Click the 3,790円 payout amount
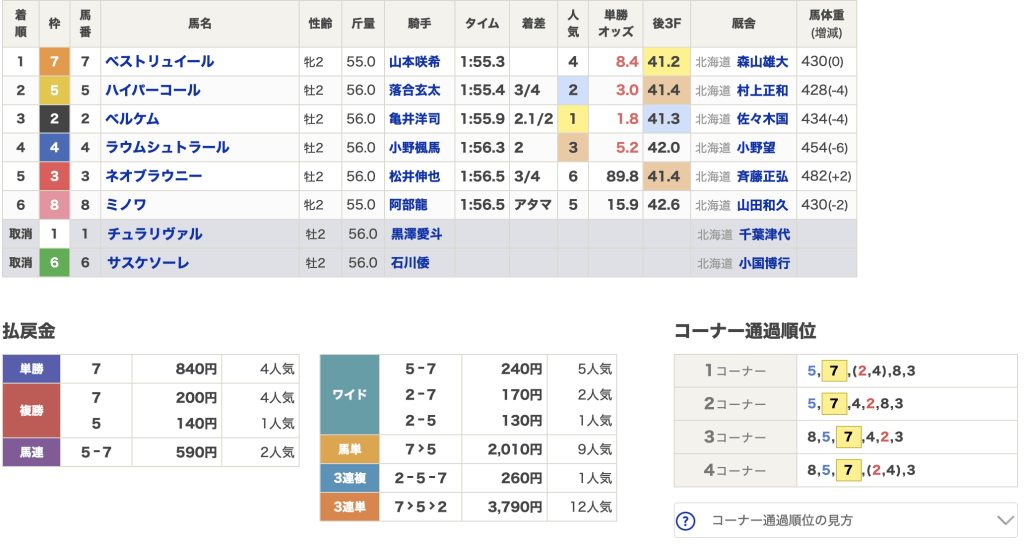Viewport: 1024px width, 544px height. (x=515, y=507)
